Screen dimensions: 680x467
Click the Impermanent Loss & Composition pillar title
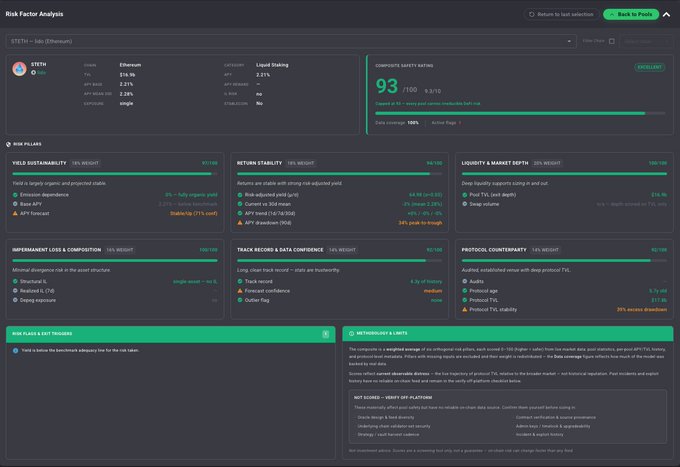[56, 250]
